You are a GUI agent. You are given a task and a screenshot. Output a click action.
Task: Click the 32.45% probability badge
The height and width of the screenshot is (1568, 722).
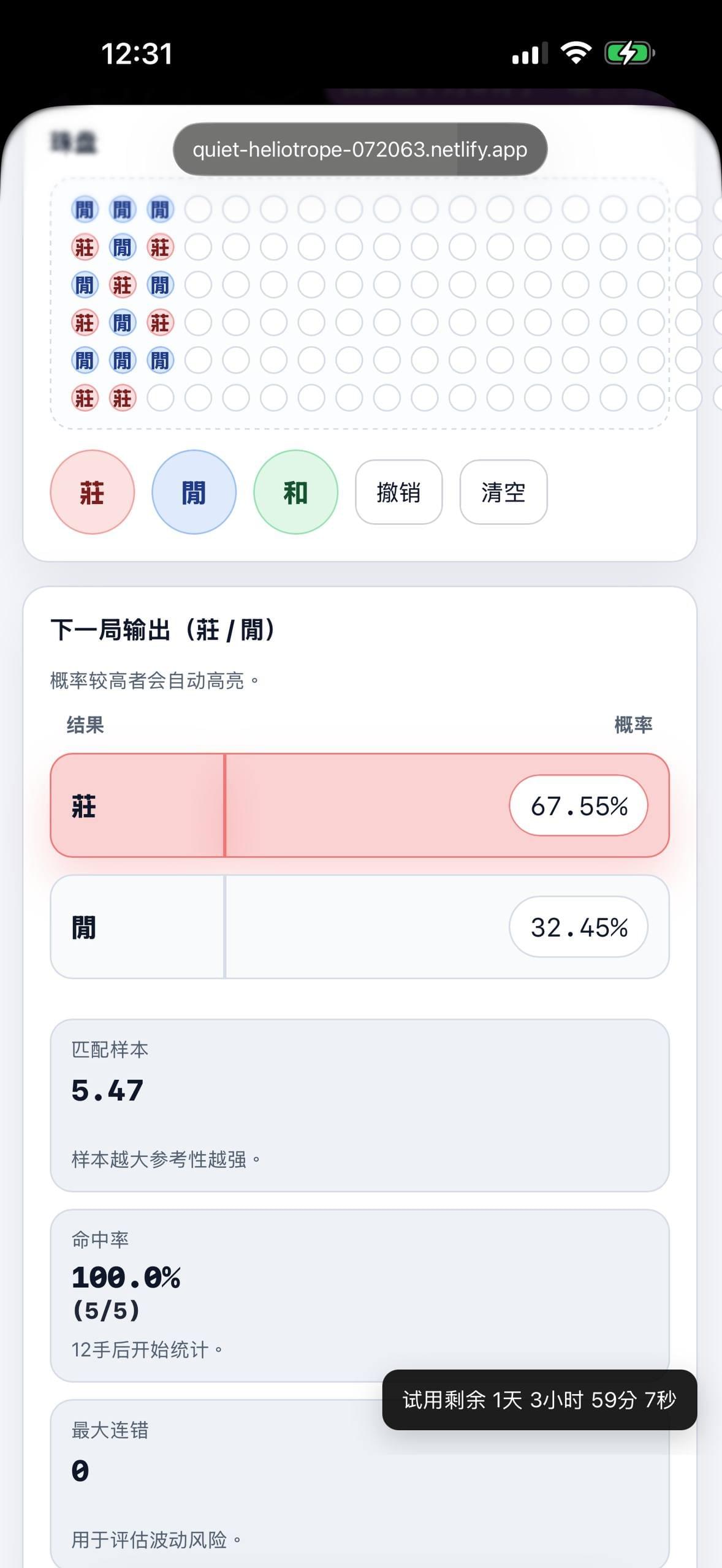point(579,927)
